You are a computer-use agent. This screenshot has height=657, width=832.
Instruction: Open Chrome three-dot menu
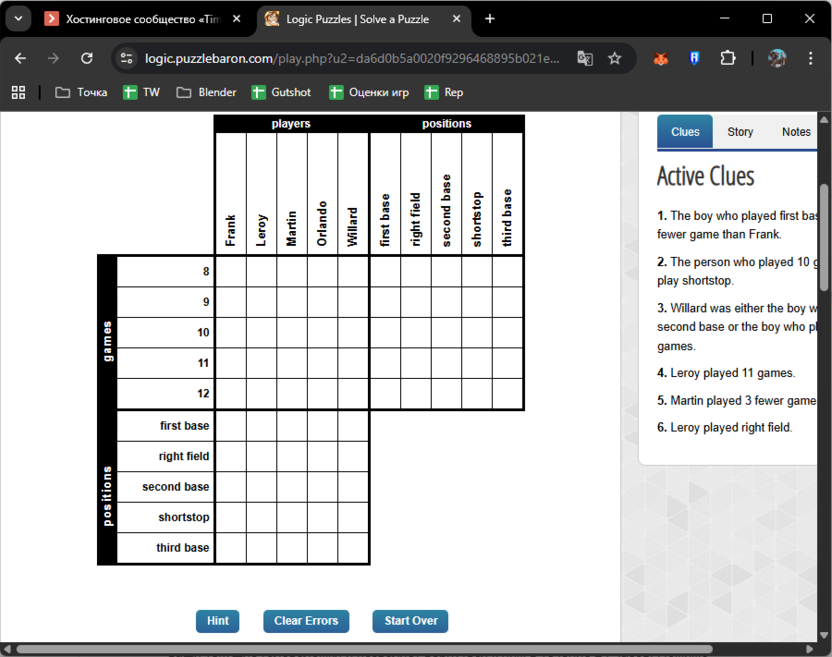pyautogui.click(x=810, y=58)
